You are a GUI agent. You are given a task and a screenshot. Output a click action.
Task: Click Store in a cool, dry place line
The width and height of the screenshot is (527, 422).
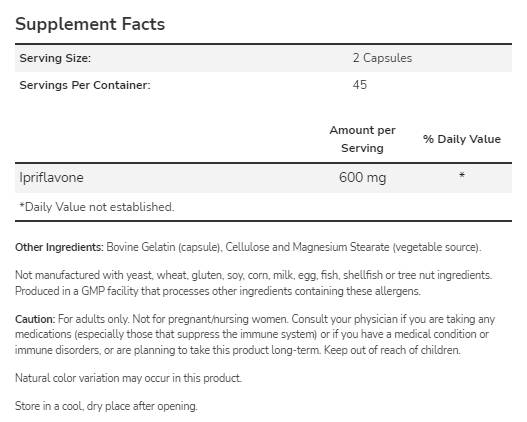pyautogui.click(x=106, y=406)
